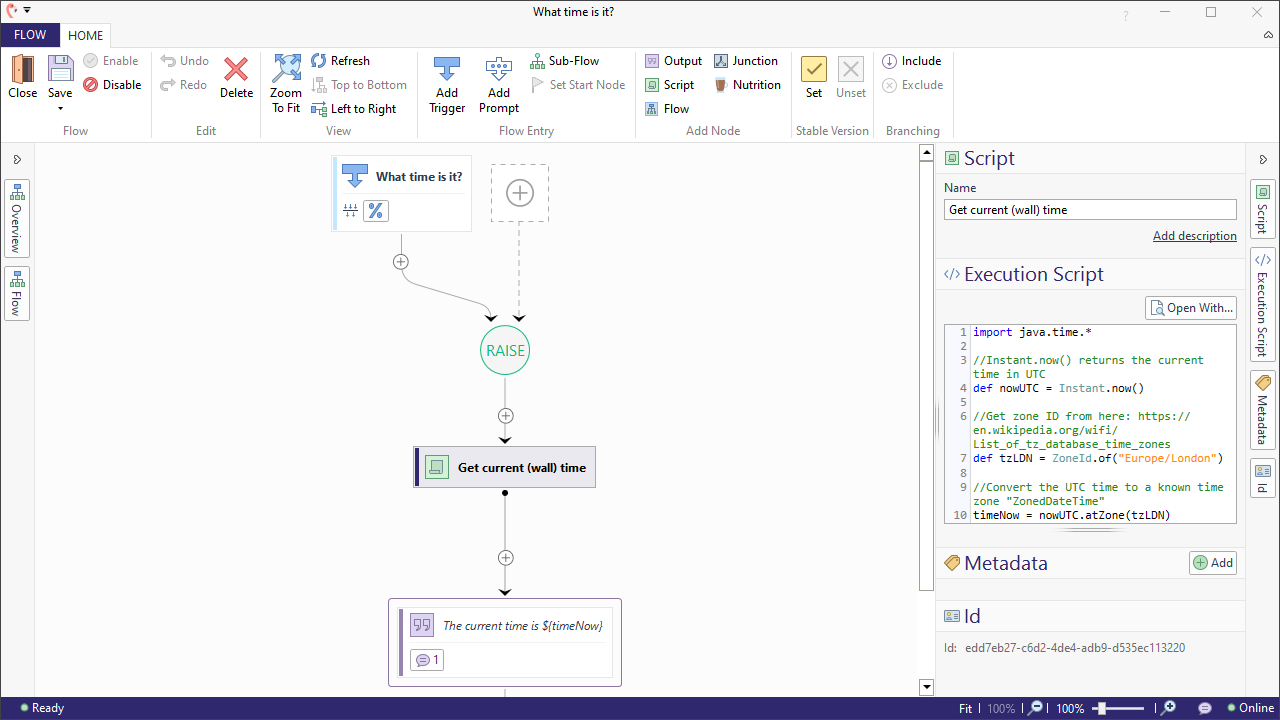This screenshot has height=720, width=1280.
Task: Insert node via plus below the trigger
Action: [x=401, y=262]
